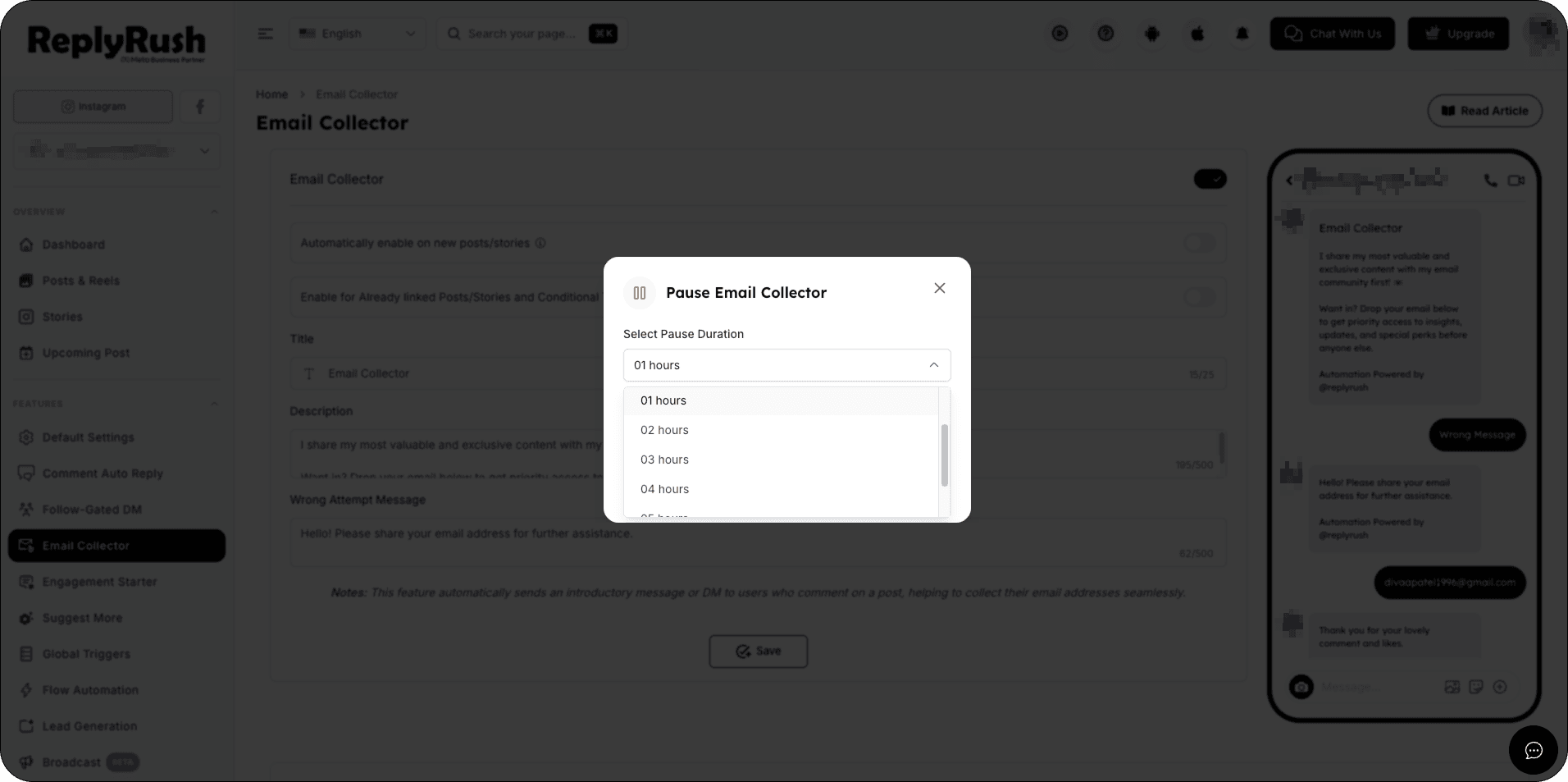Screen dimensions: 1568x782
Task: Select the 01 hours option in the list
Action: pos(781,400)
